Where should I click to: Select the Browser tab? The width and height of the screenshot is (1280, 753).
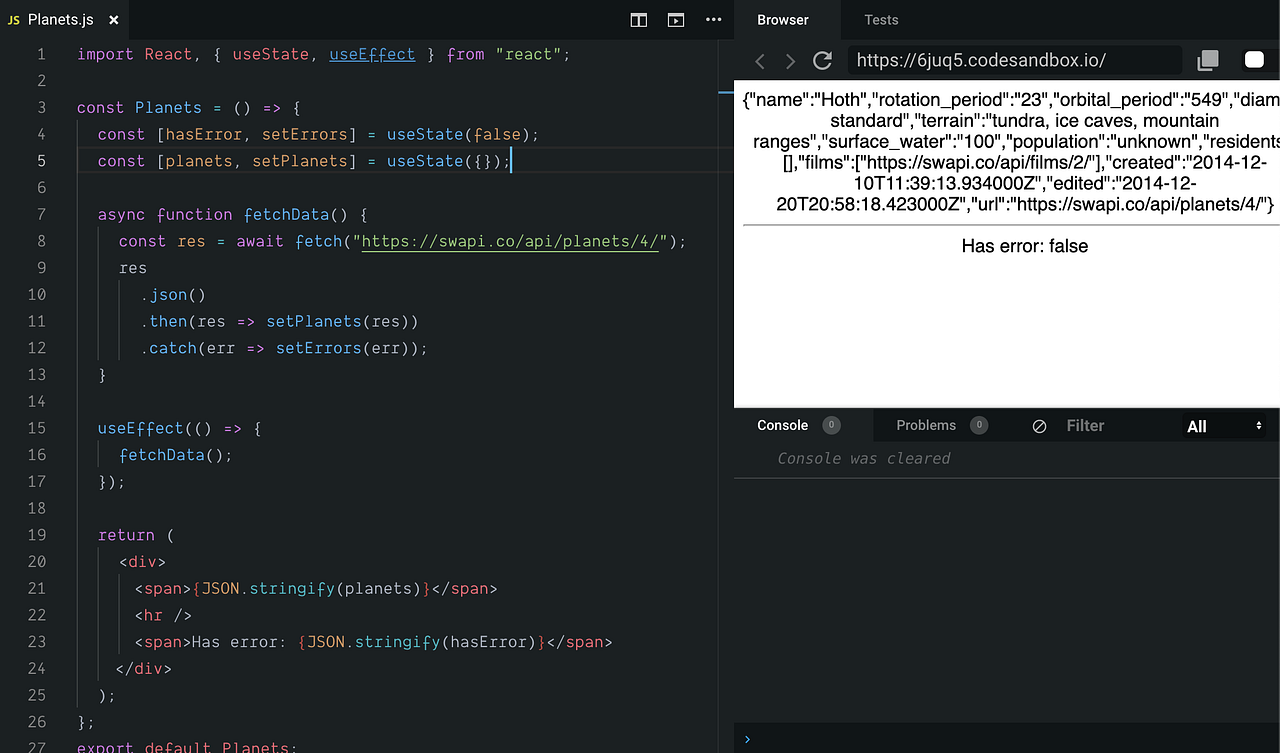coord(783,20)
